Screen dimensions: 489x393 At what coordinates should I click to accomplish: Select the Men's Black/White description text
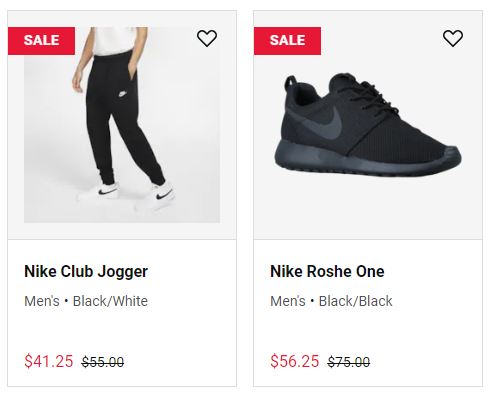tap(86, 301)
